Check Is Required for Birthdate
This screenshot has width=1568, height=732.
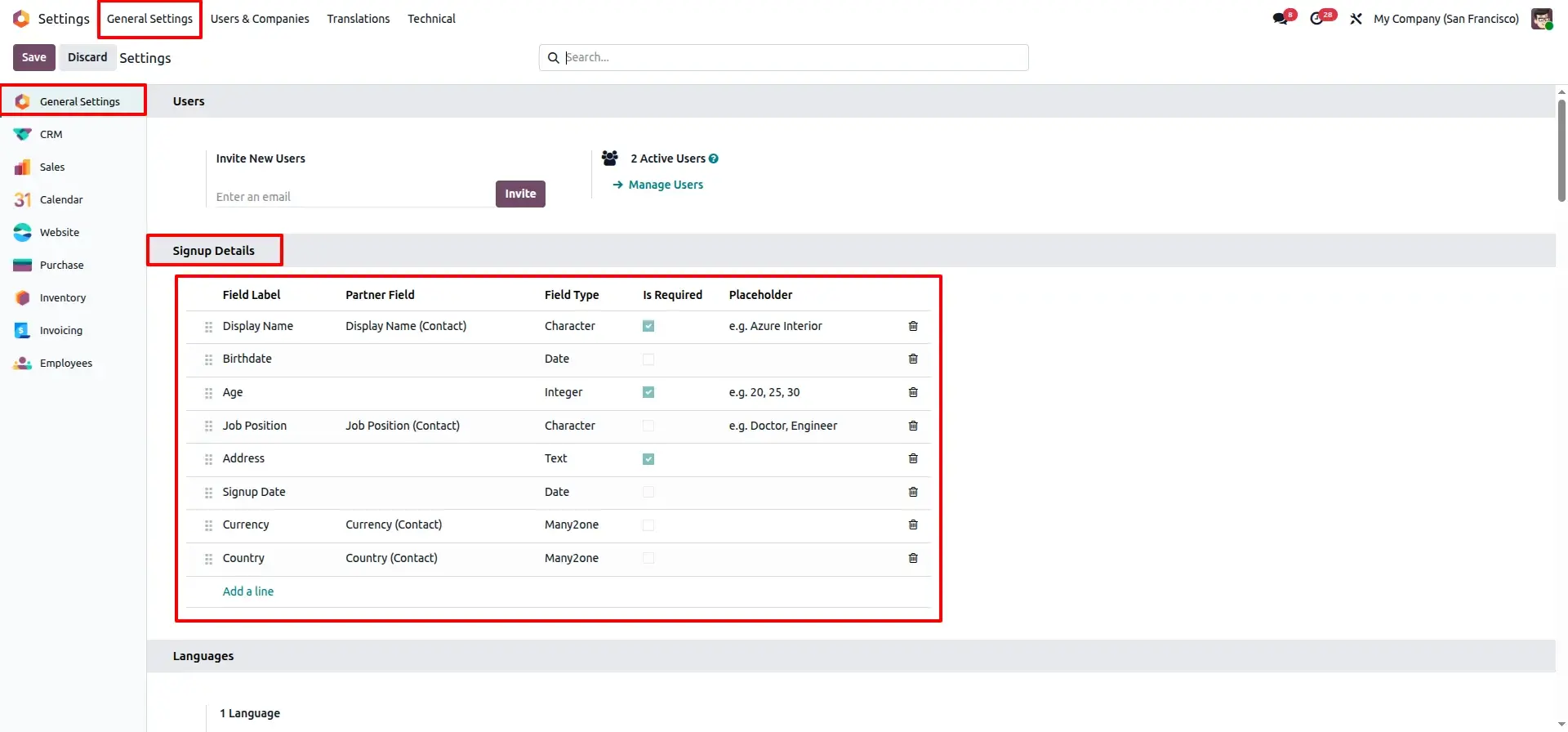click(648, 359)
